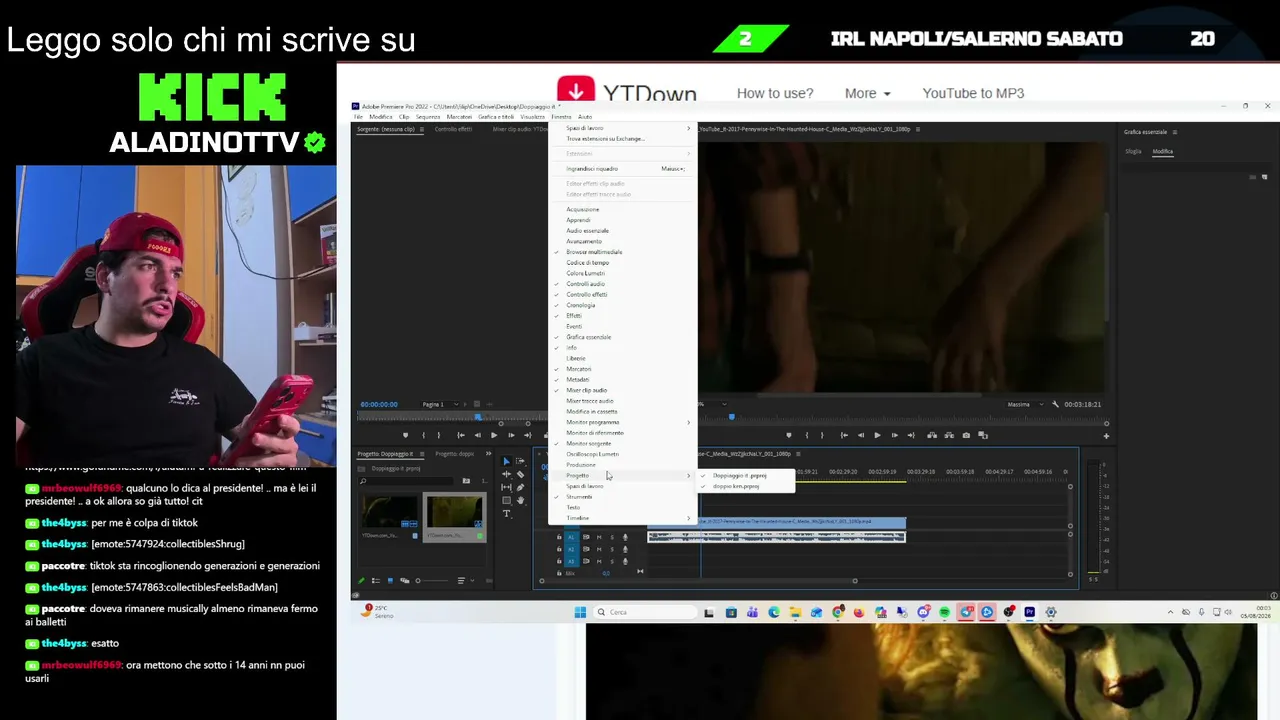Select the Hand tool

pyautogui.click(x=520, y=500)
